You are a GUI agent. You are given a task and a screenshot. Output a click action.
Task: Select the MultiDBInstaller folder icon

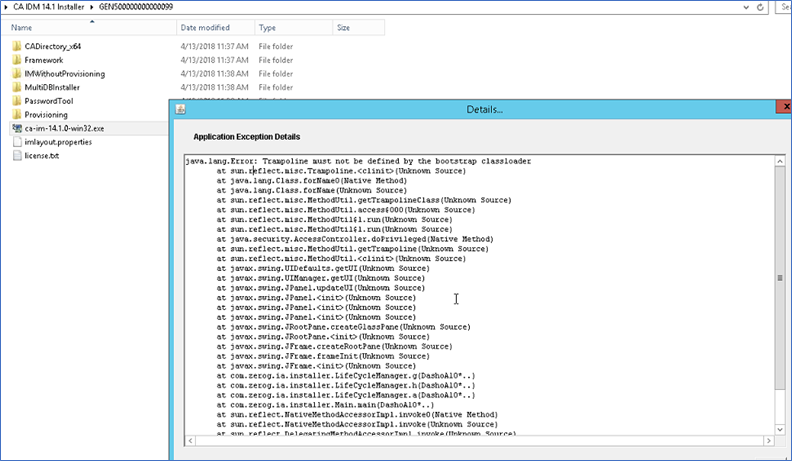[x=17, y=87]
